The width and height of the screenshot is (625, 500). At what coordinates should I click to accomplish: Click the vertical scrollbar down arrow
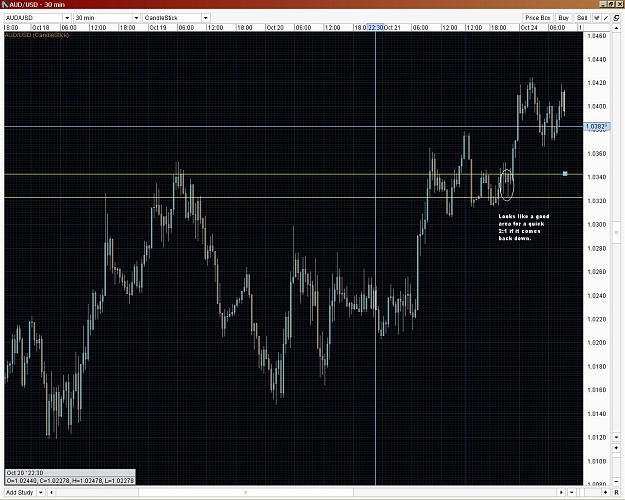(x=616, y=437)
